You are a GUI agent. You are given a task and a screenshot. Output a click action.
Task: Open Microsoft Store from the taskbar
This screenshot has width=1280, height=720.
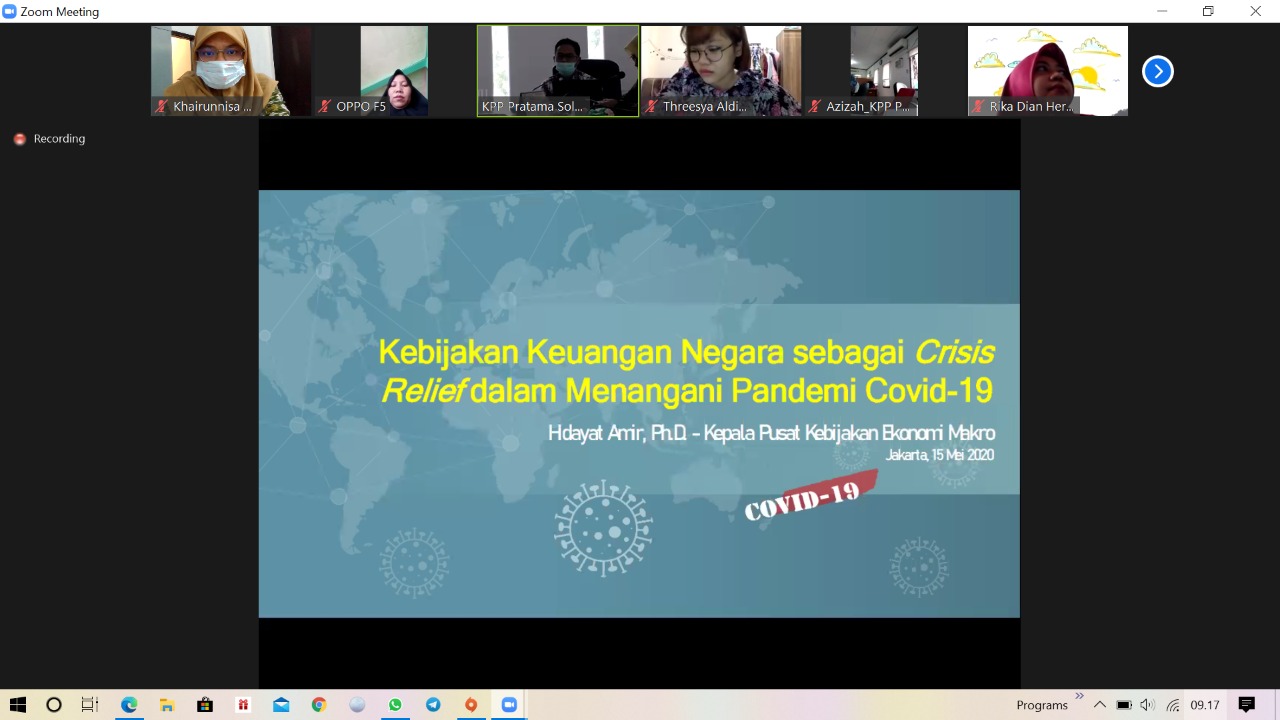pos(205,705)
